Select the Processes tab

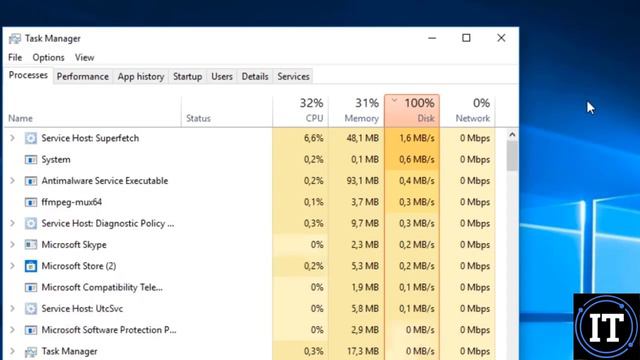click(28, 76)
